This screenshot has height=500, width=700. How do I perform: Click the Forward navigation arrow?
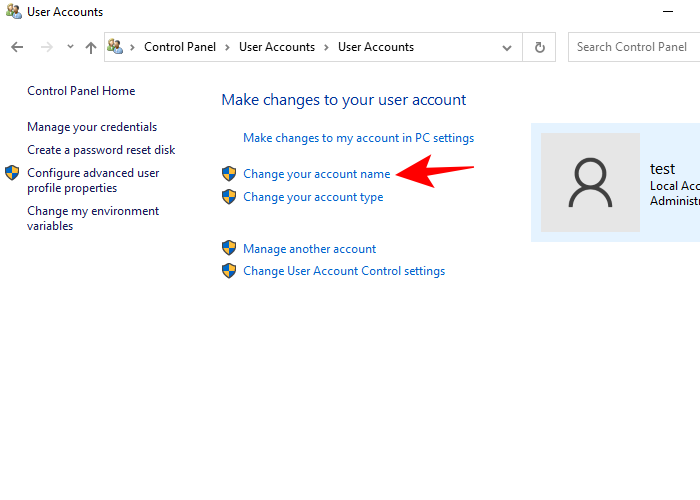click(x=46, y=47)
